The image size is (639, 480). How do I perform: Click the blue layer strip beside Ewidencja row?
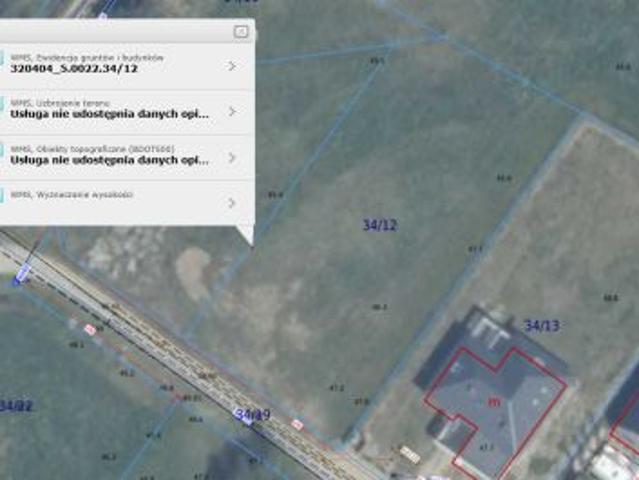click(2, 62)
